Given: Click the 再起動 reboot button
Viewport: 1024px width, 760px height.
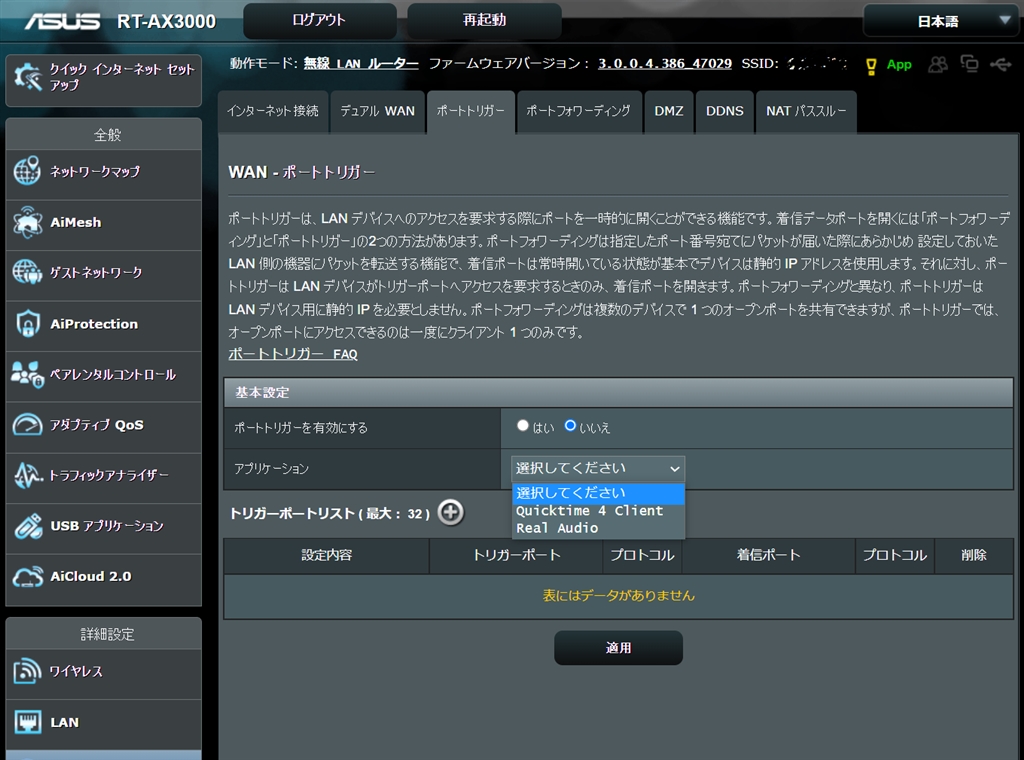Looking at the screenshot, I should tap(484, 20).
